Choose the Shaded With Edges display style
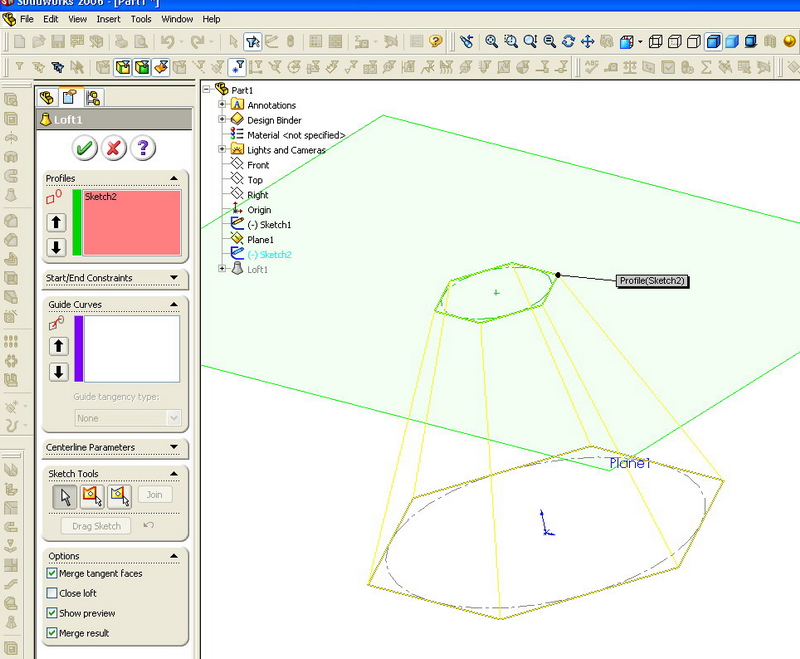Viewport: 800px width, 659px height. click(x=714, y=42)
